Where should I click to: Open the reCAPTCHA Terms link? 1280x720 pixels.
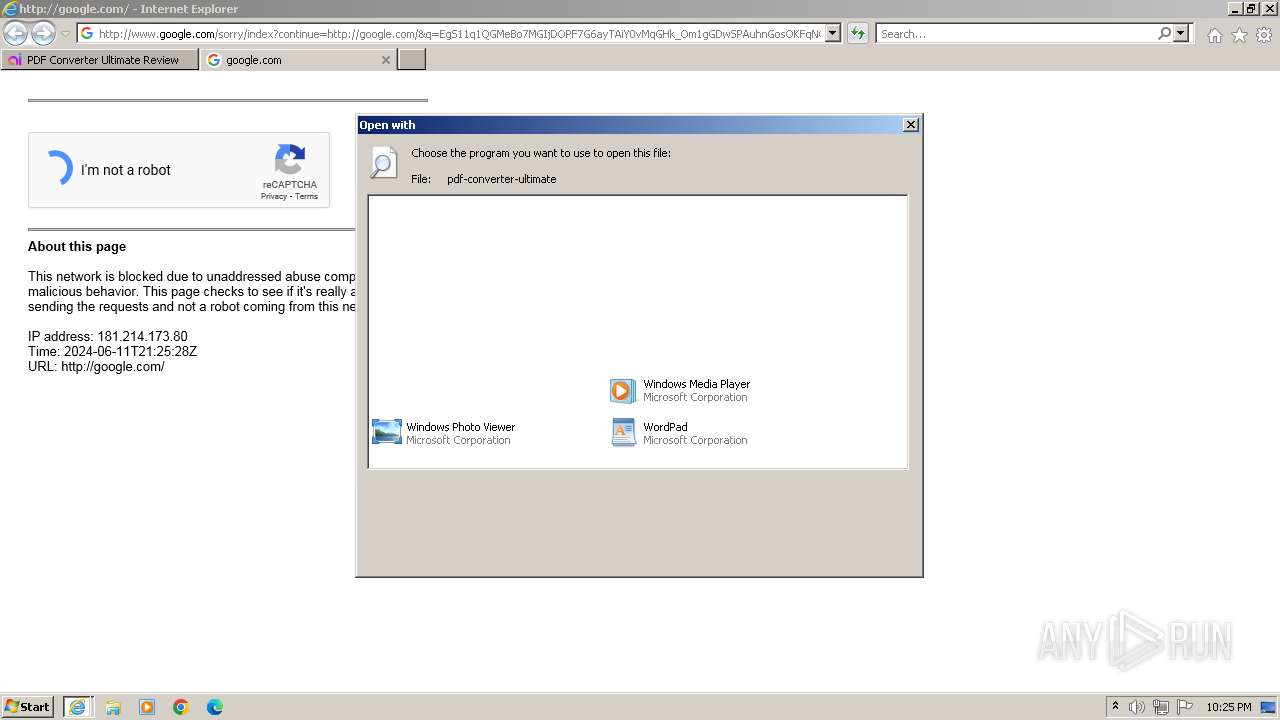point(307,196)
